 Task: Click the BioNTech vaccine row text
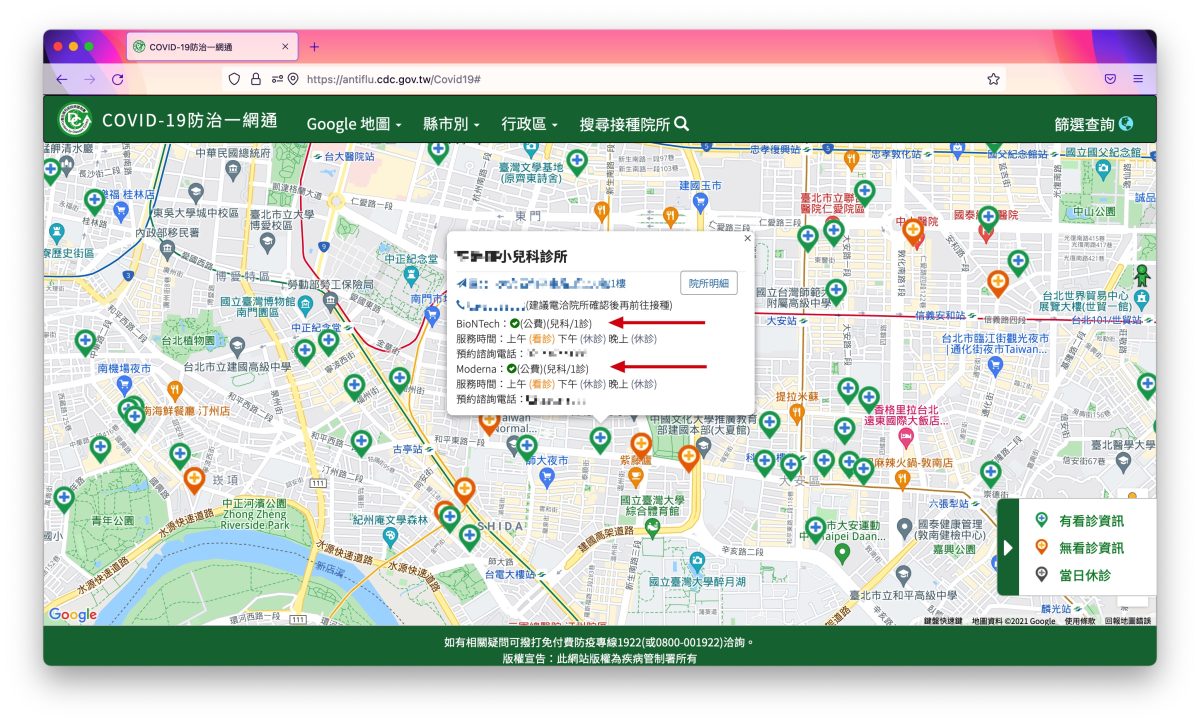tap(526, 324)
